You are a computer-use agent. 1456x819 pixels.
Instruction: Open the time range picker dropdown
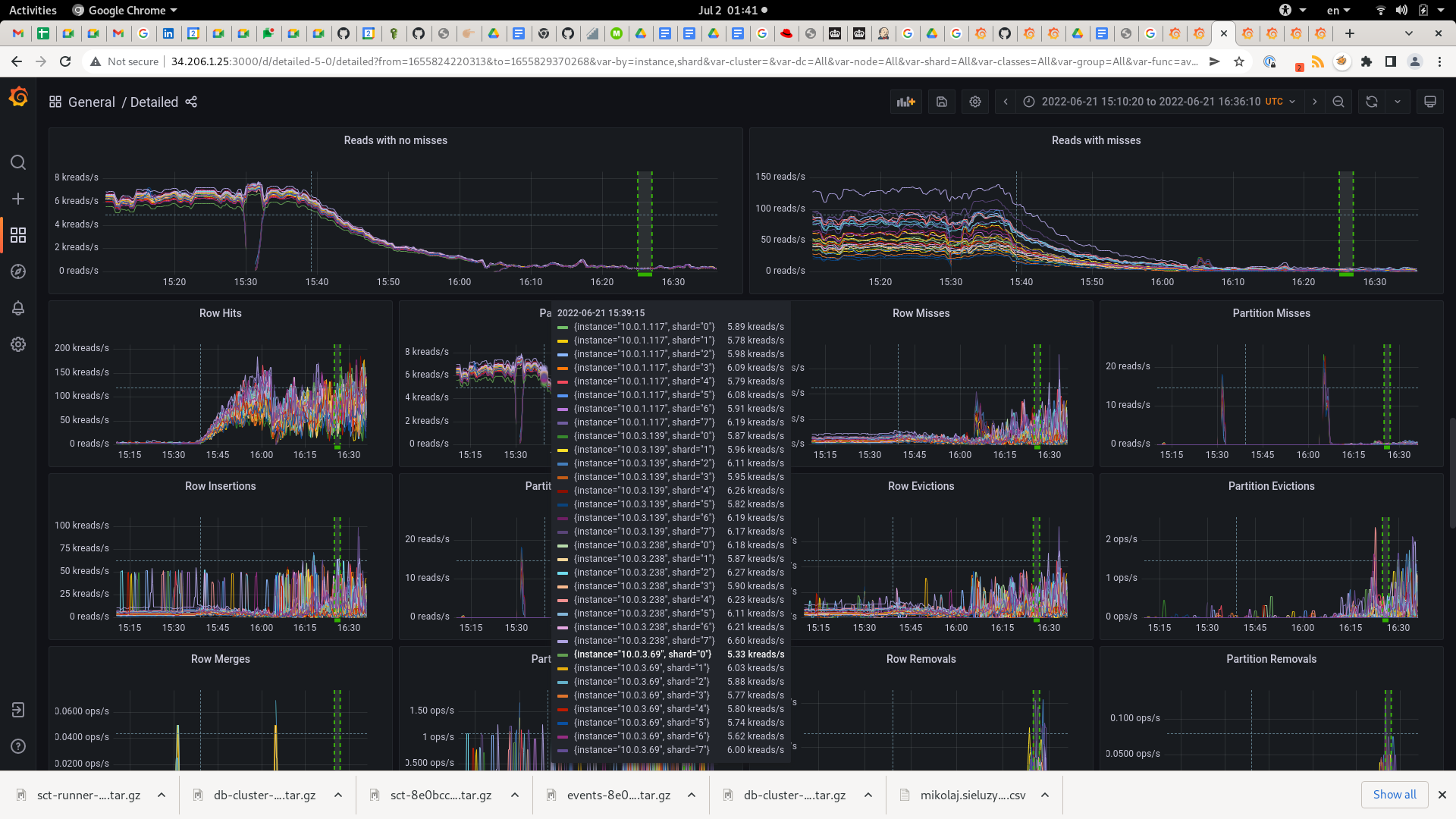(x=1160, y=102)
